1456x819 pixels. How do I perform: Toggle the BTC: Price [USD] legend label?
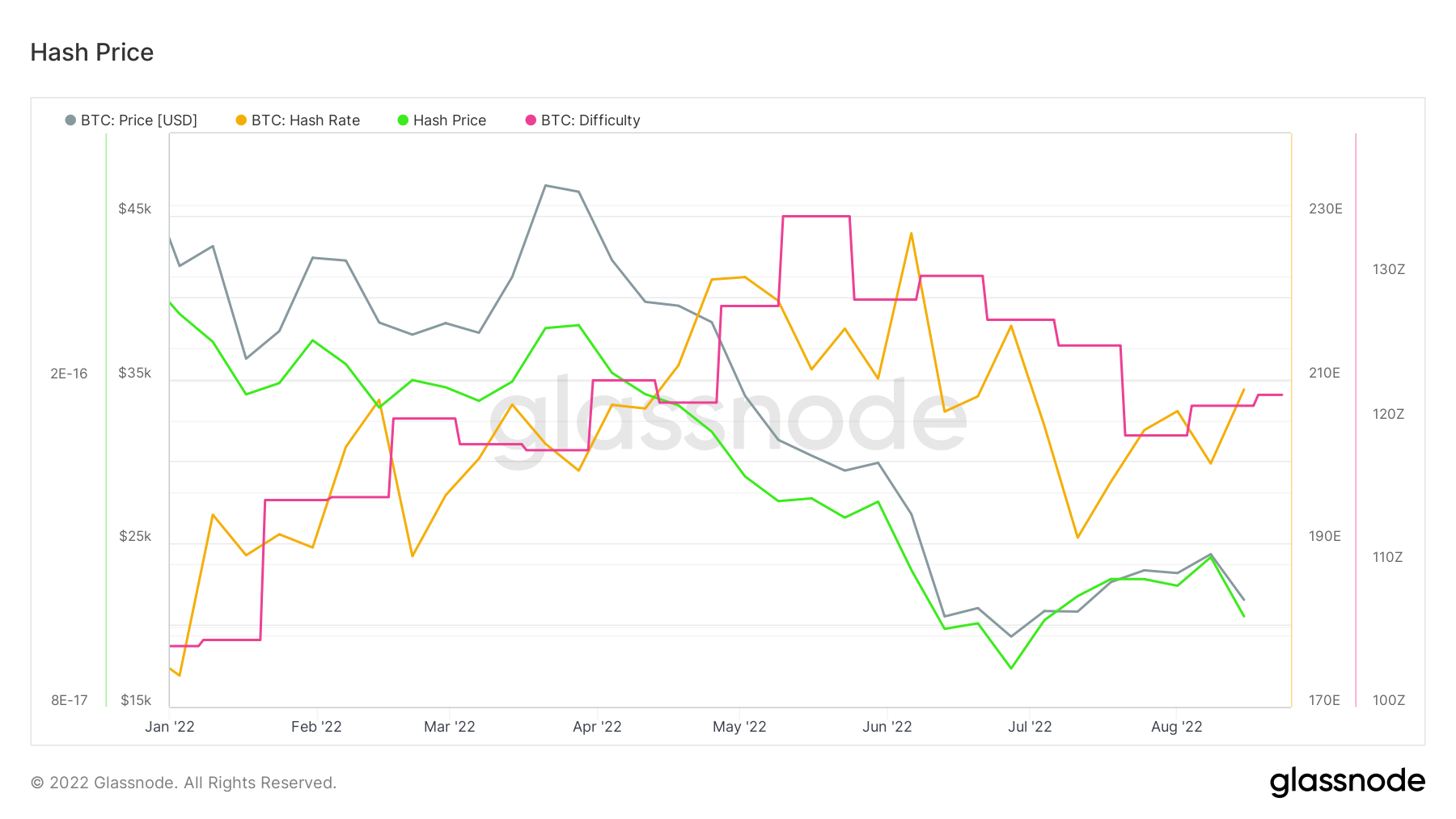[x=139, y=120]
